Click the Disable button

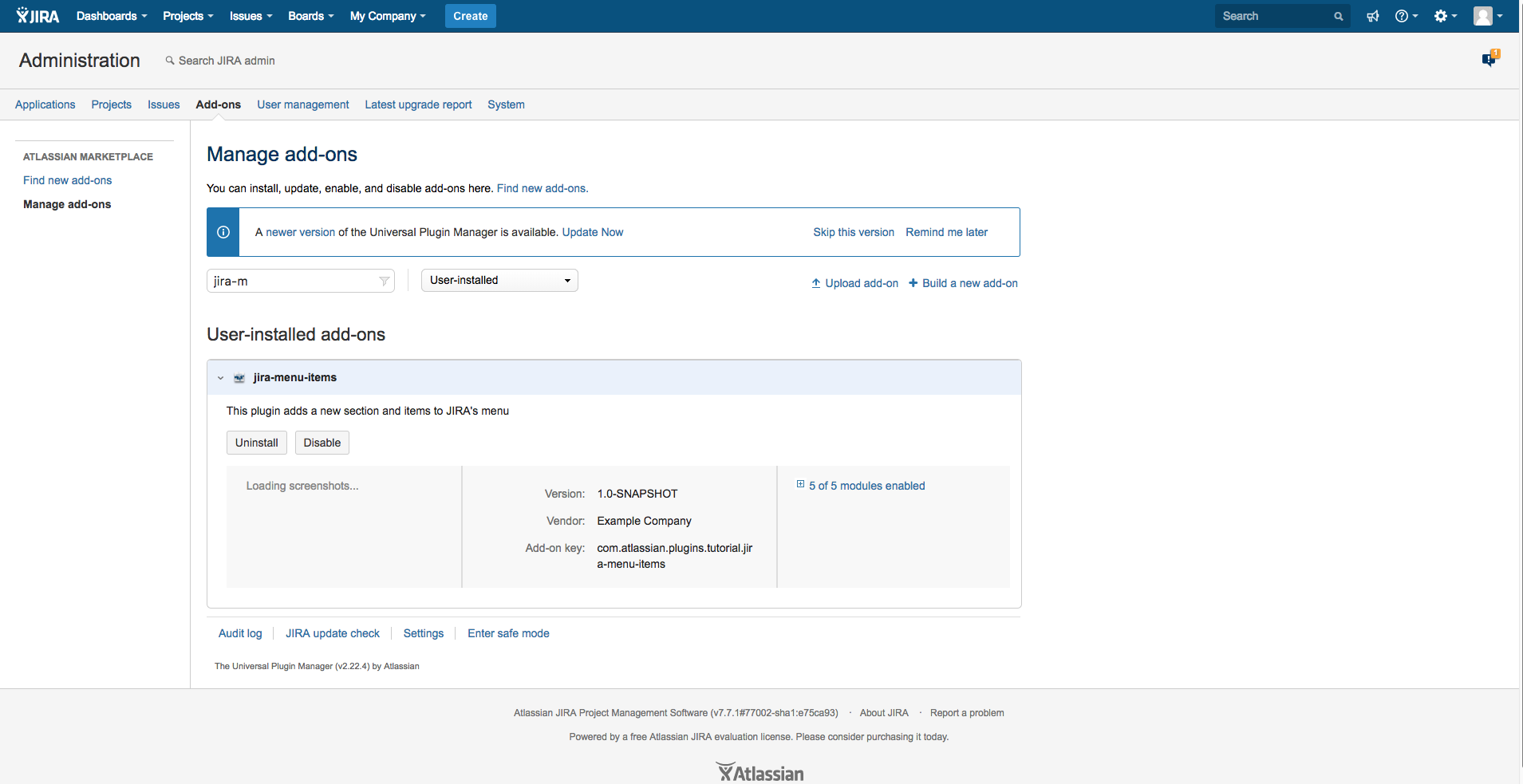(322, 443)
